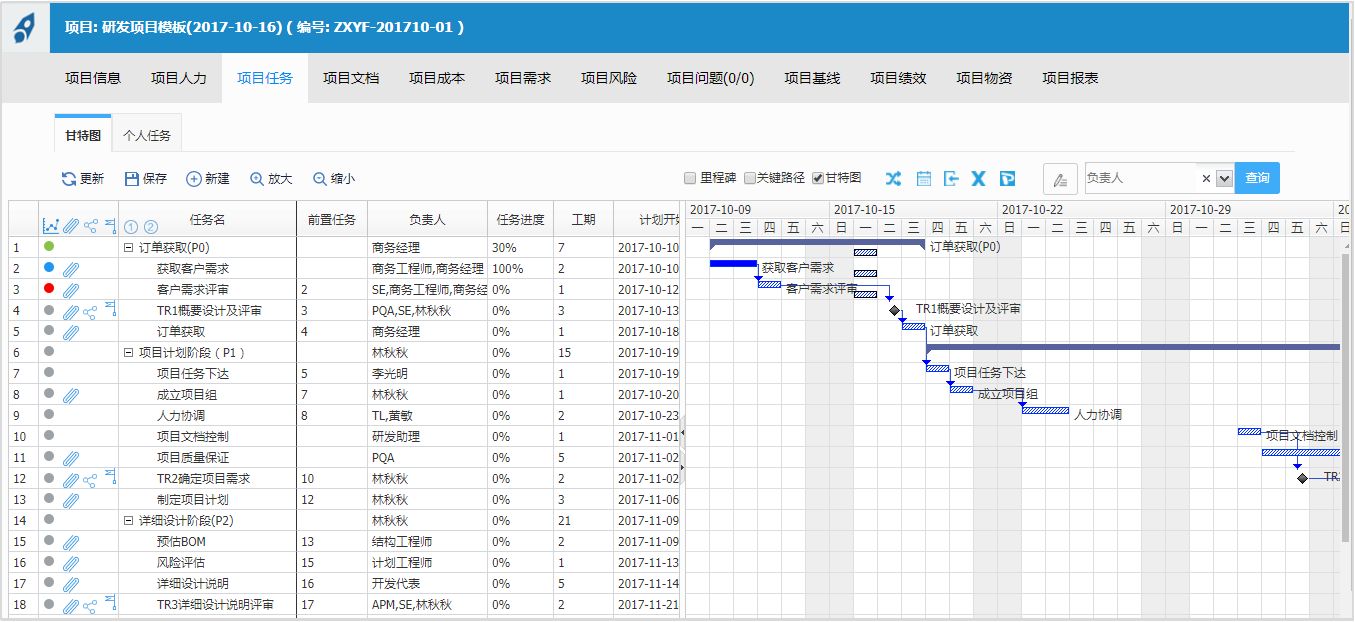Screen dimensions: 1355x622
Task: Click the blue P Project export icon
Action: coord(1008,178)
